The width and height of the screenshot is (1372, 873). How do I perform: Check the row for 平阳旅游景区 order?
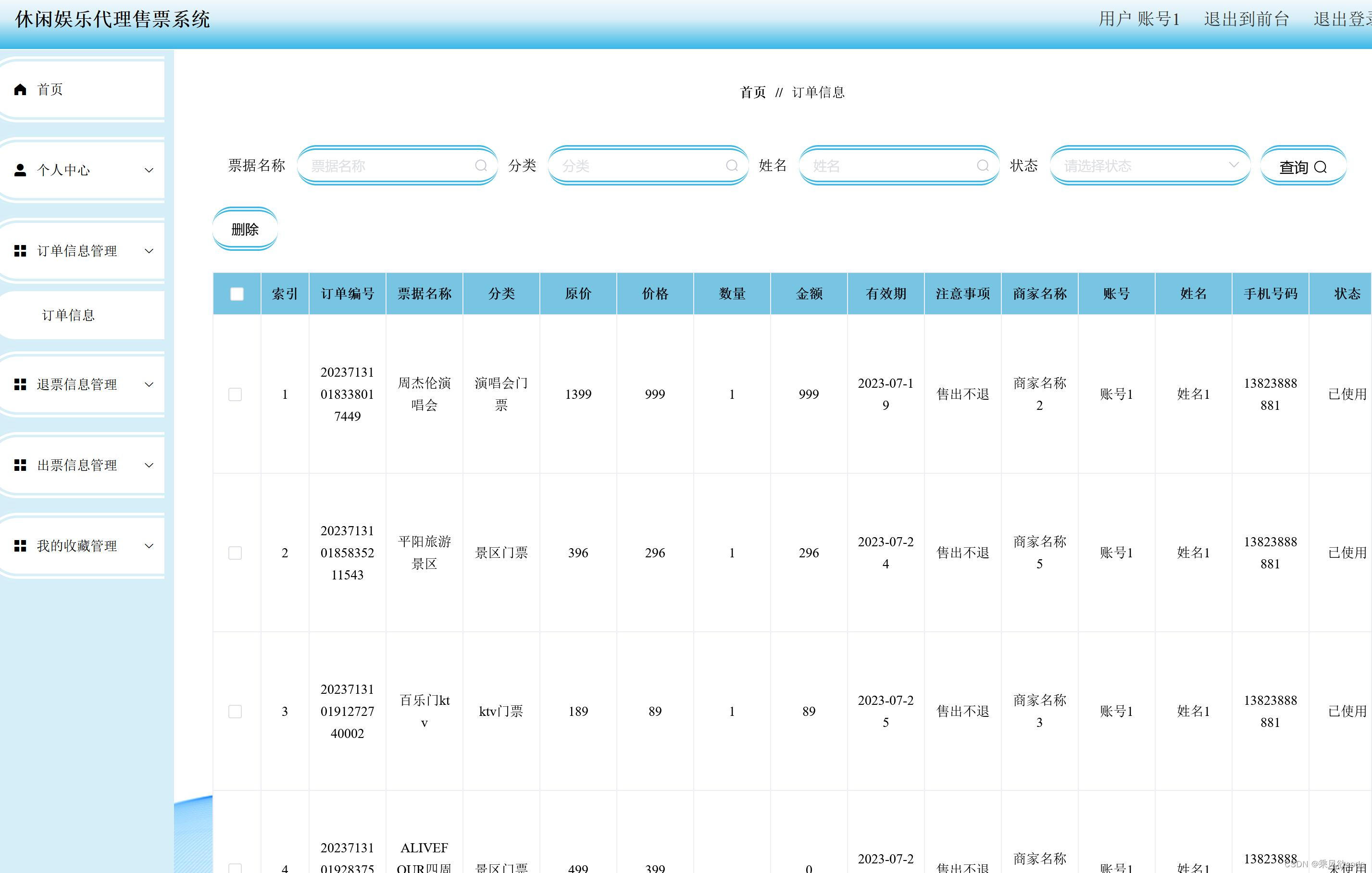tap(235, 553)
